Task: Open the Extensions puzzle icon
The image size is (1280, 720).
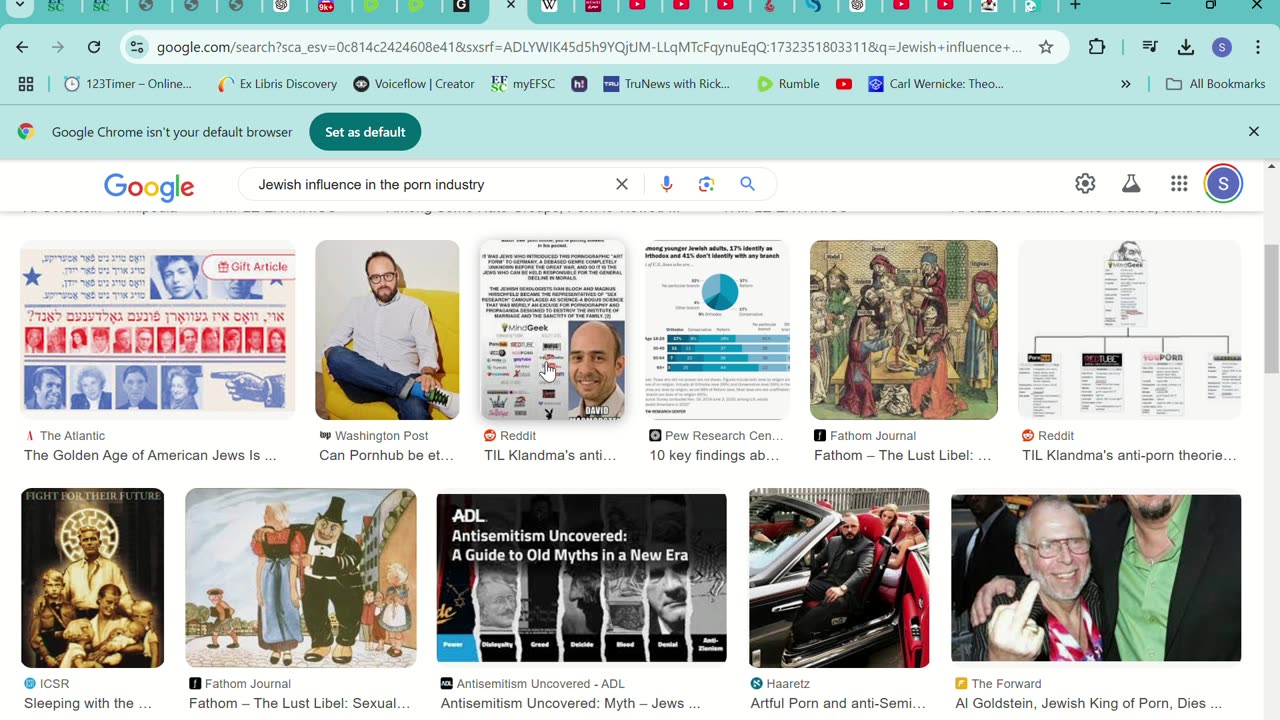Action: click(x=1097, y=47)
